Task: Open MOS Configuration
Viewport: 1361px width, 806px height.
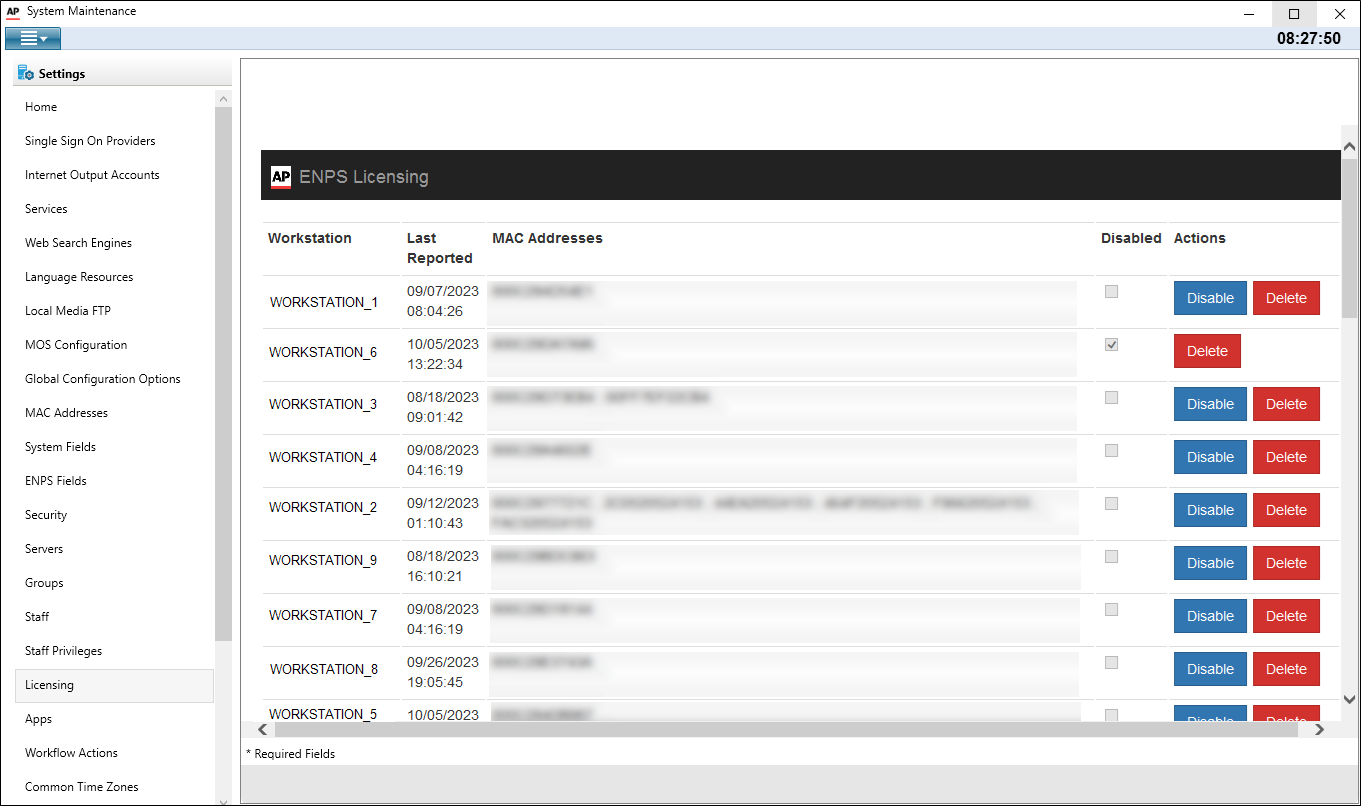Action: click(76, 345)
